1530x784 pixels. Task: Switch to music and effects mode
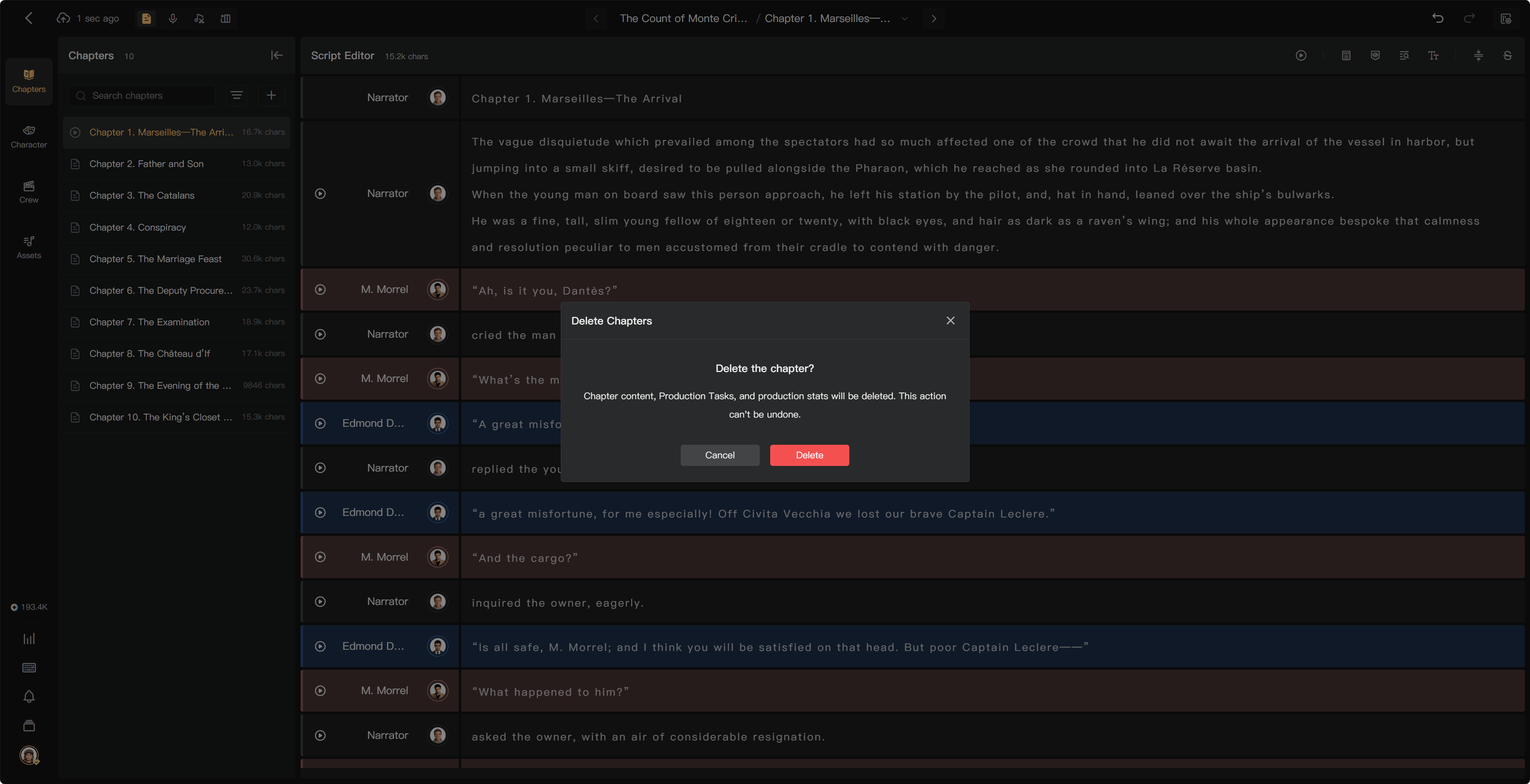tap(199, 18)
